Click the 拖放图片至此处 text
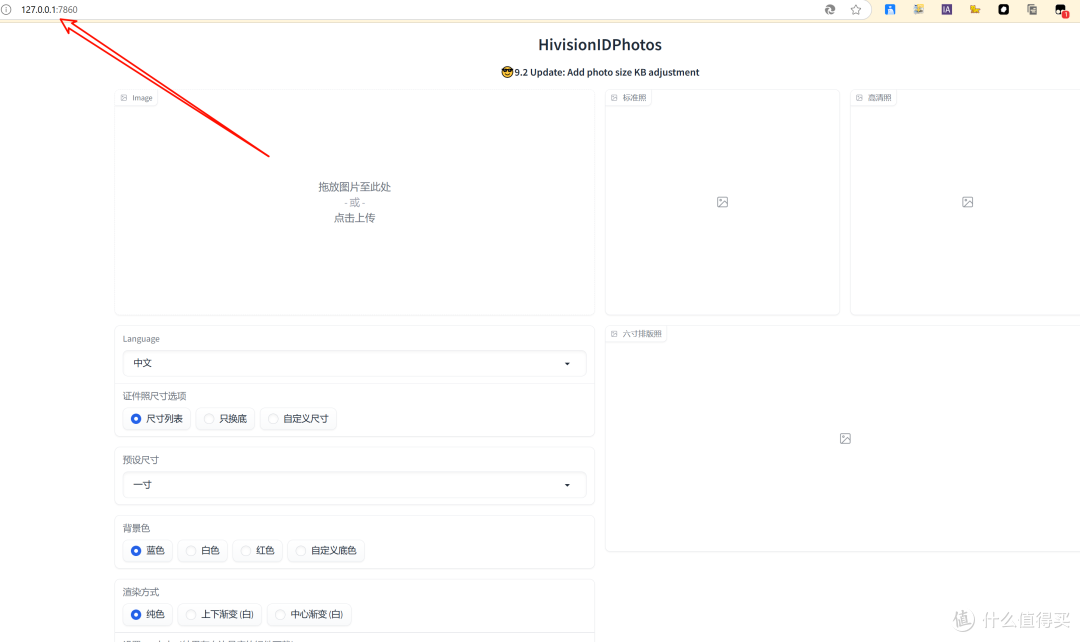This screenshot has width=1080, height=642. pos(355,187)
